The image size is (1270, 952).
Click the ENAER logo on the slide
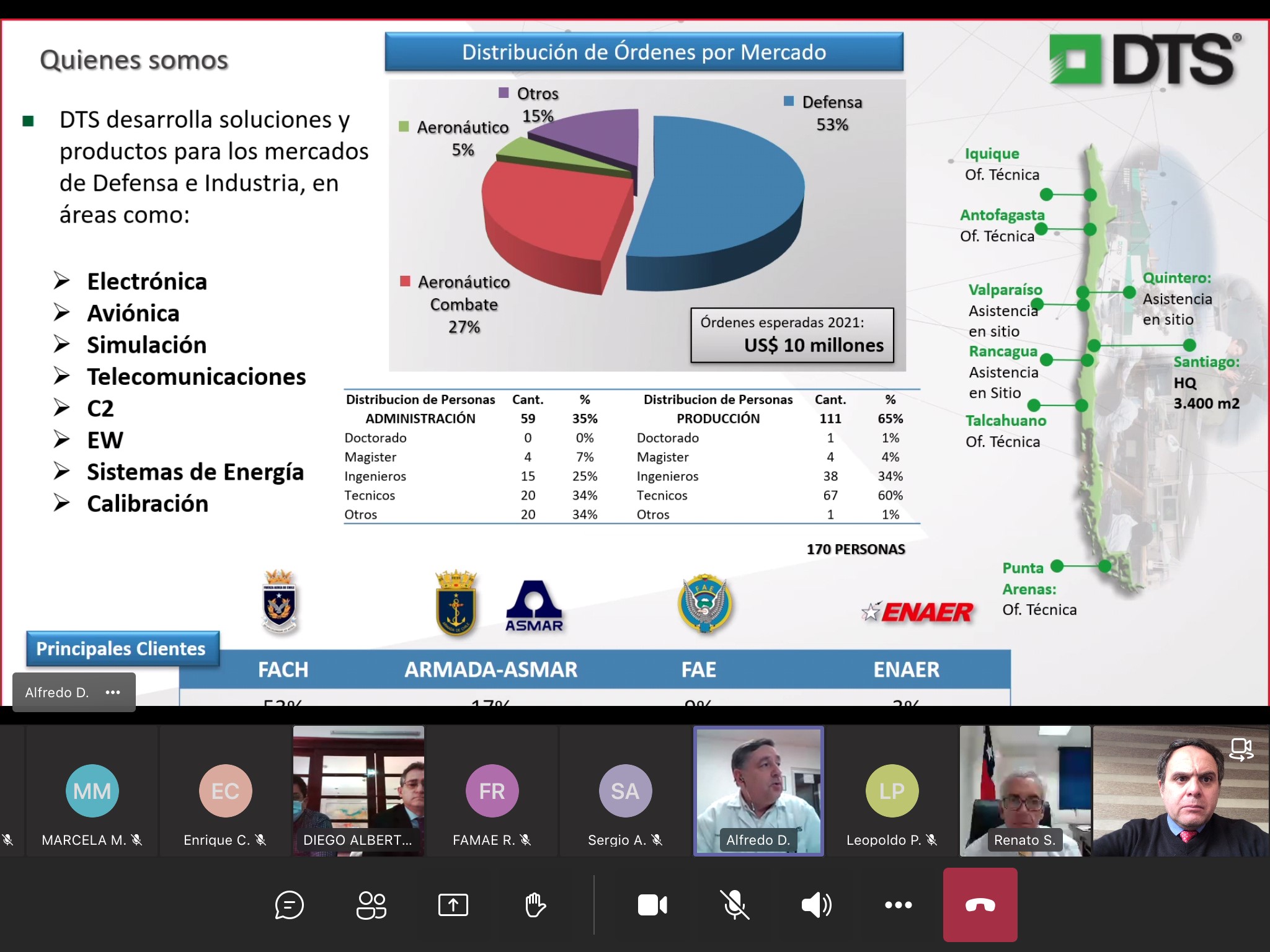point(918,612)
